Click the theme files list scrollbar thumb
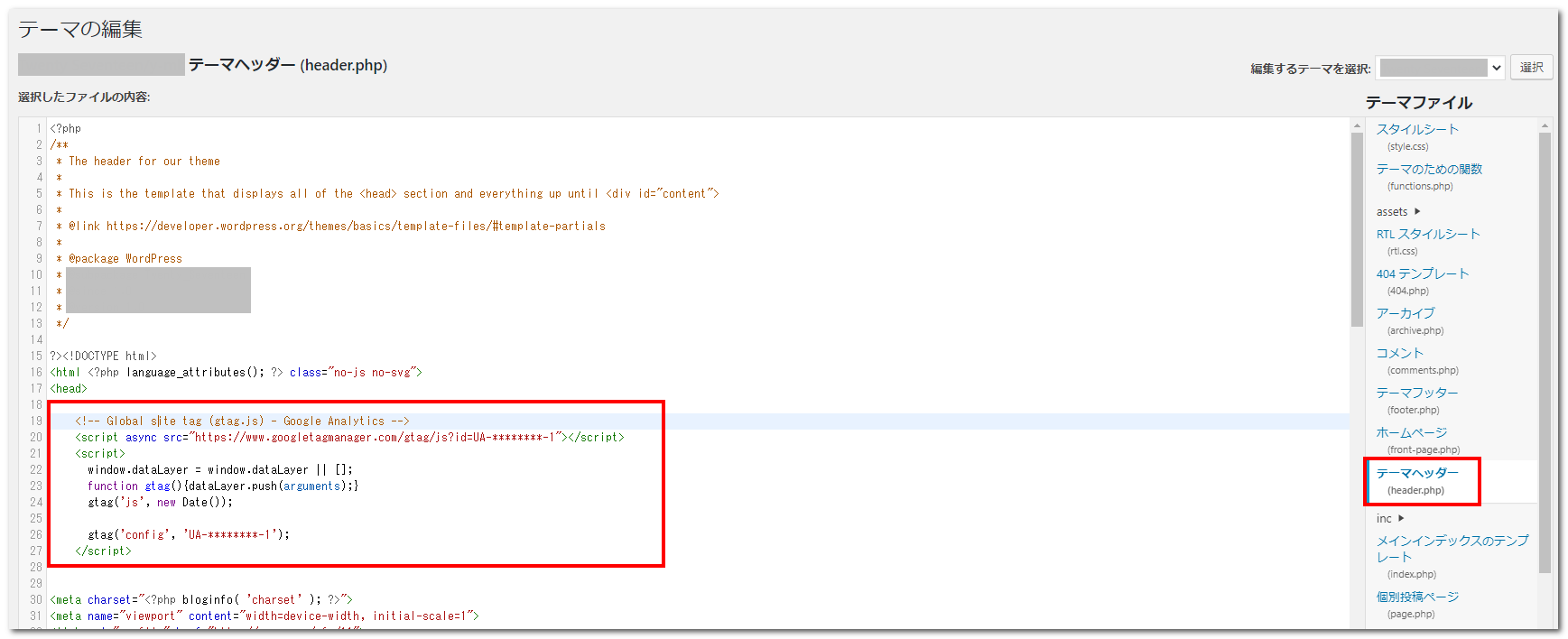The height and width of the screenshot is (639, 1568). click(x=1545, y=353)
